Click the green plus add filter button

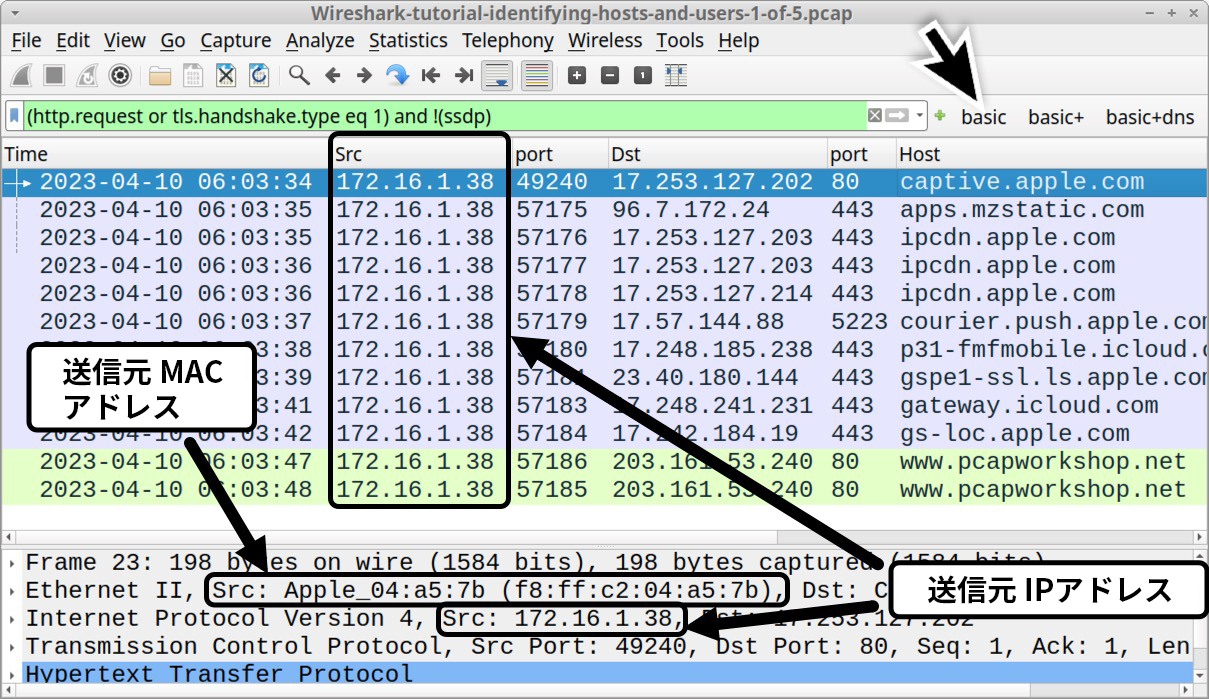point(940,116)
